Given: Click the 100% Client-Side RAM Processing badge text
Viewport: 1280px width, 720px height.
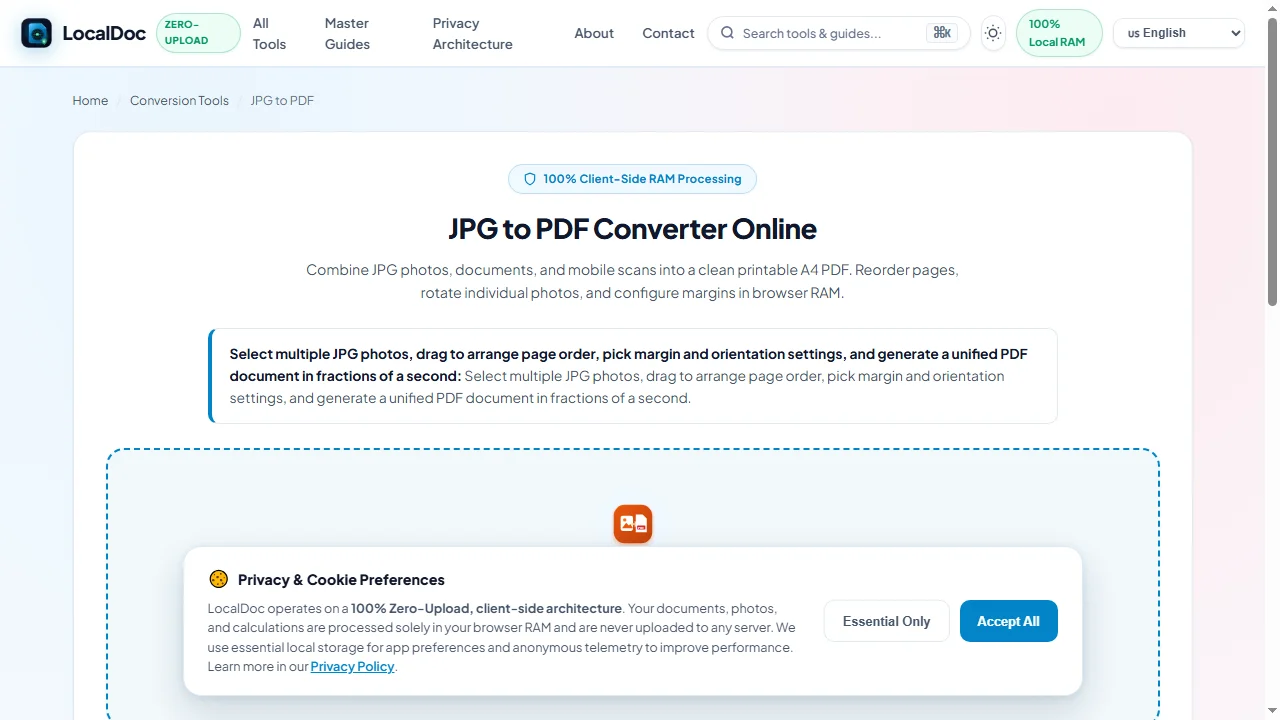Looking at the screenshot, I should coord(642,179).
